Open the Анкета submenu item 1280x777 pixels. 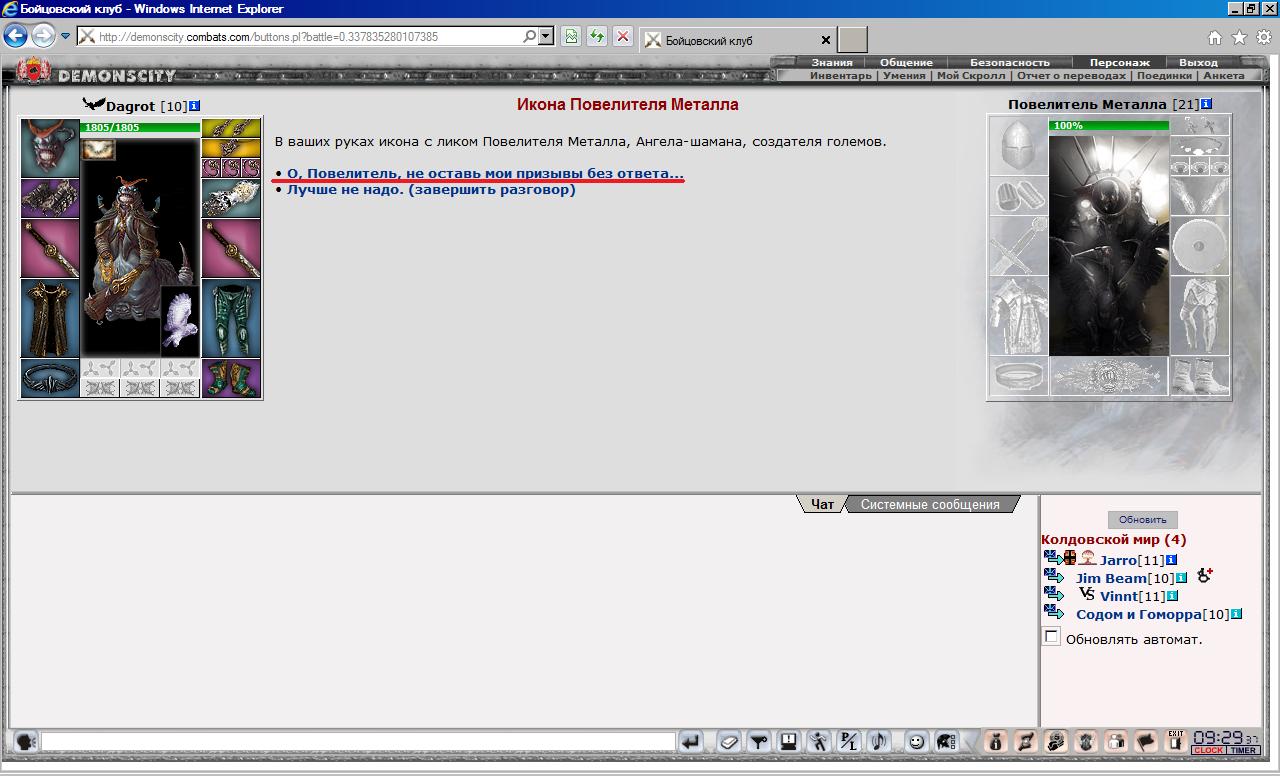tap(1224, 76)
